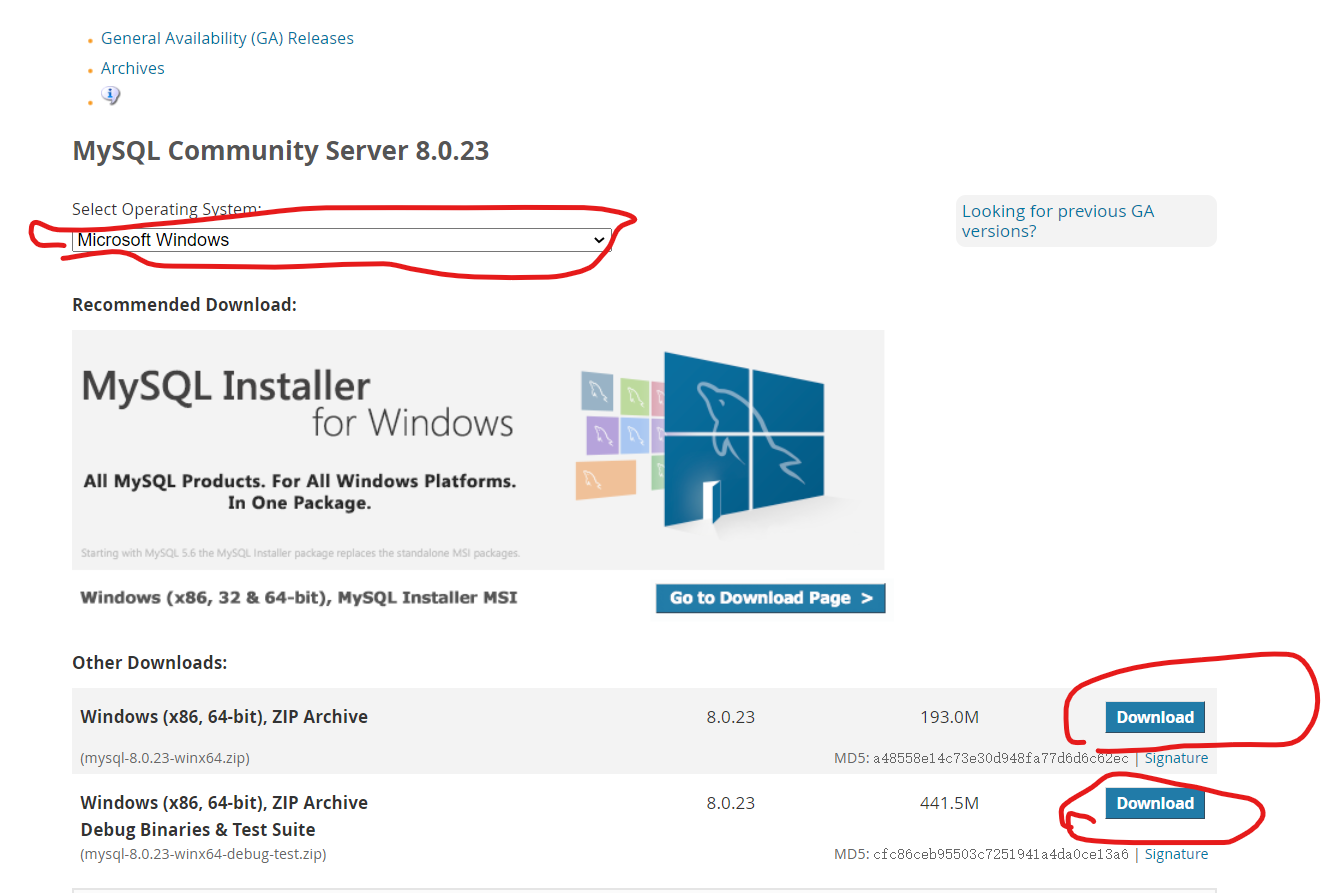Viewport: 1342px width, 893px height.
Task: Open Signature link for winx64-debug-test.zip
Action: (x=1176, y=854)
